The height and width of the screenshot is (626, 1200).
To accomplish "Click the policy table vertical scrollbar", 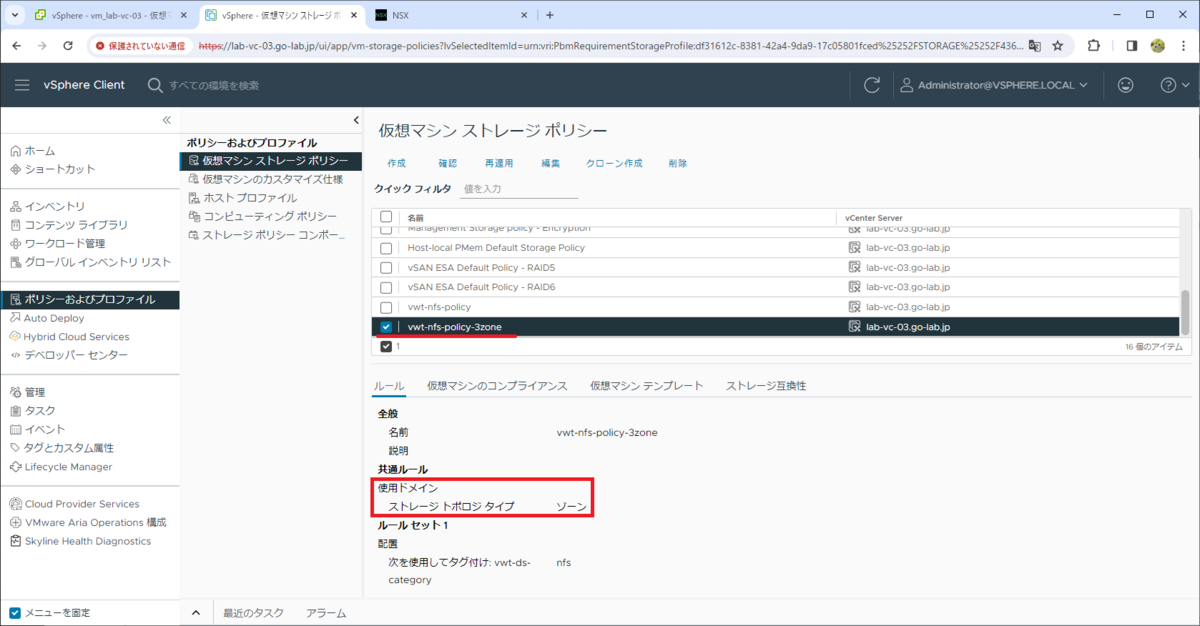I will point(1186,313).
